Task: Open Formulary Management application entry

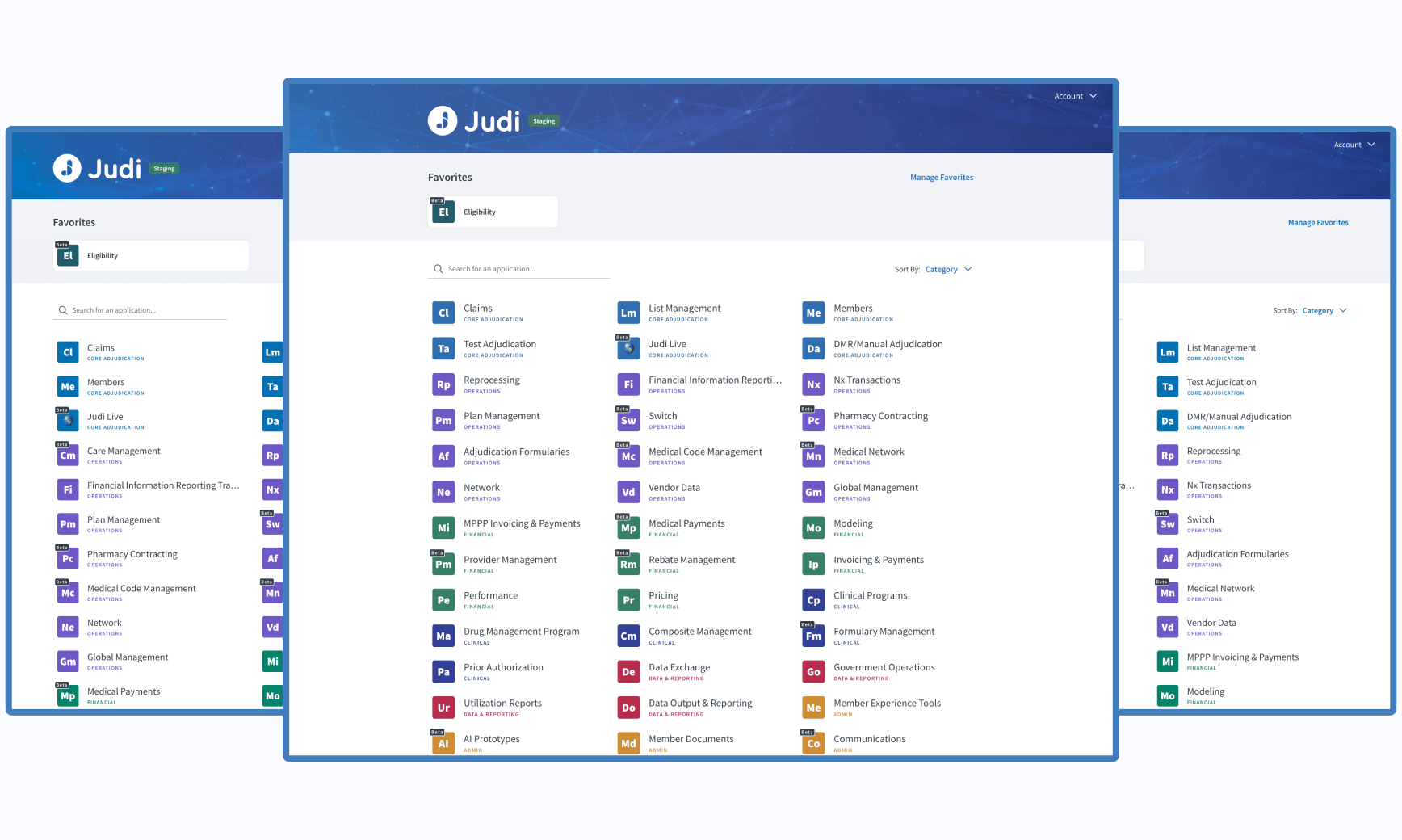Action: click(x=884, y=632)
